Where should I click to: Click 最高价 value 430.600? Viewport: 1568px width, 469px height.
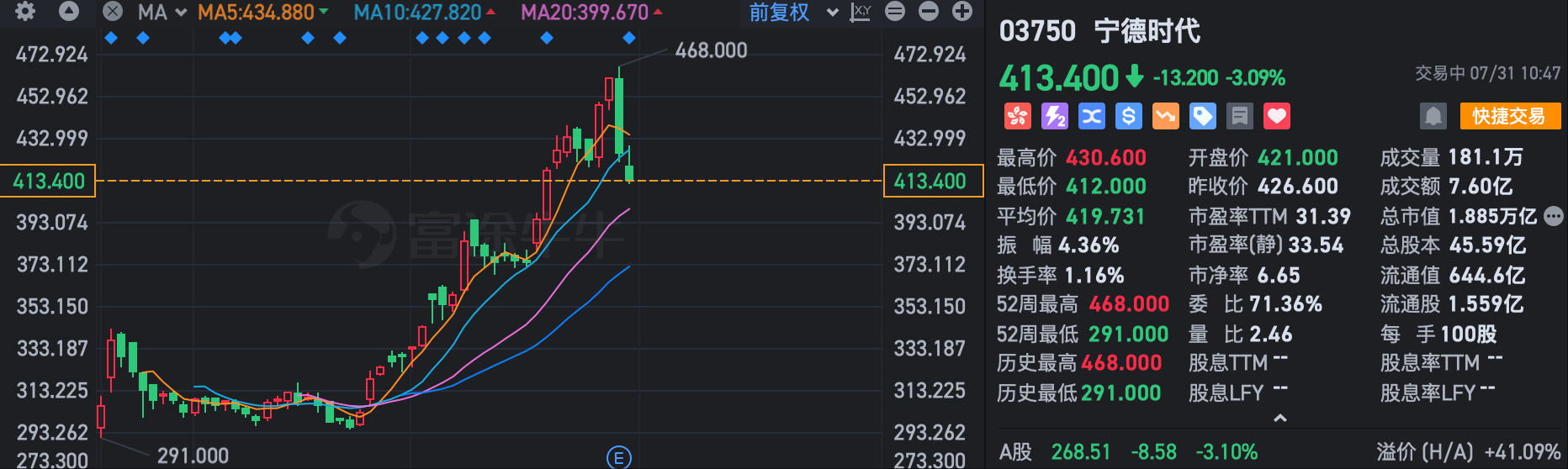coord(1106,157)
